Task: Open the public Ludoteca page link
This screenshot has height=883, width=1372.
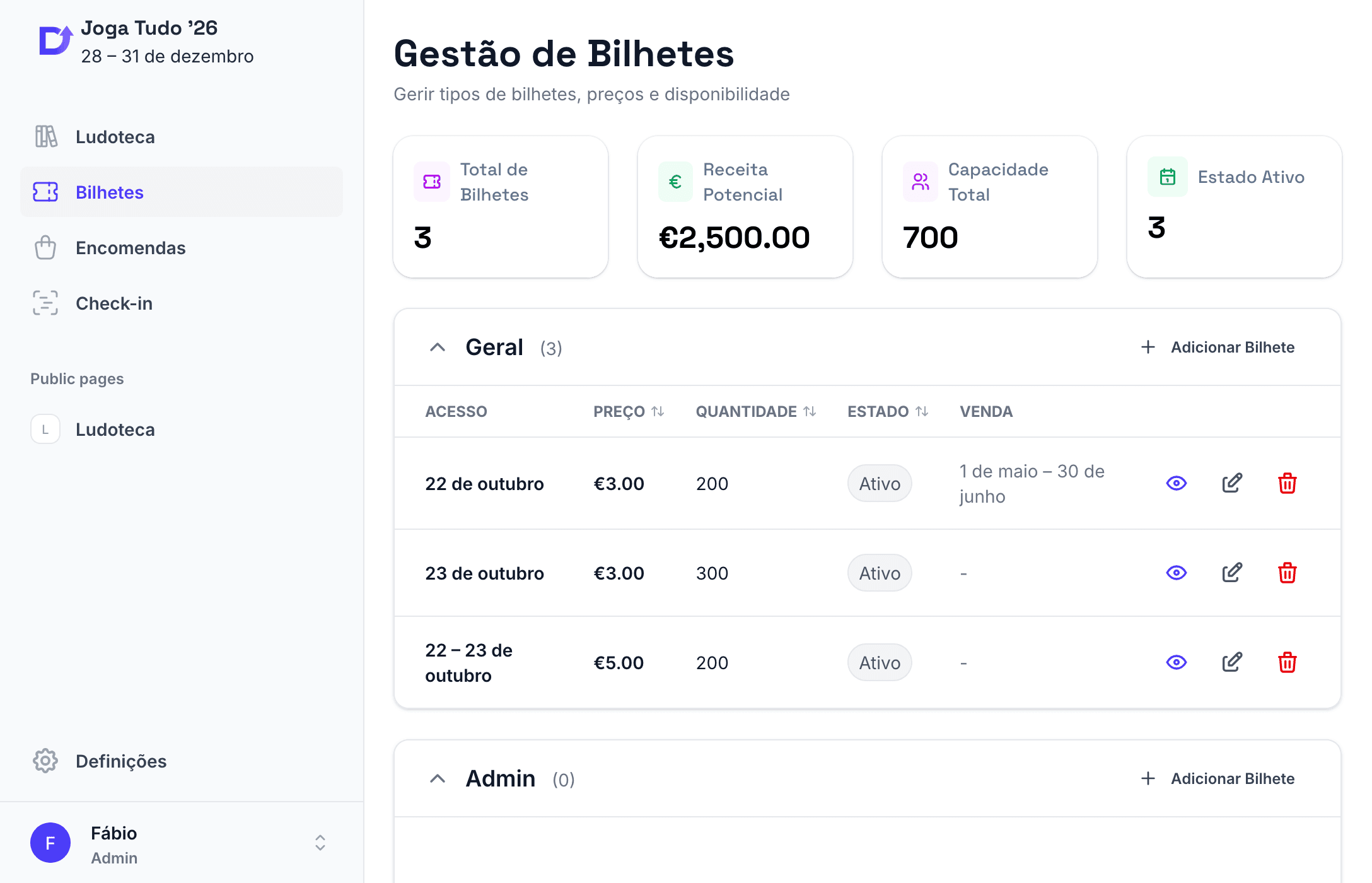Action: [182, 429]
